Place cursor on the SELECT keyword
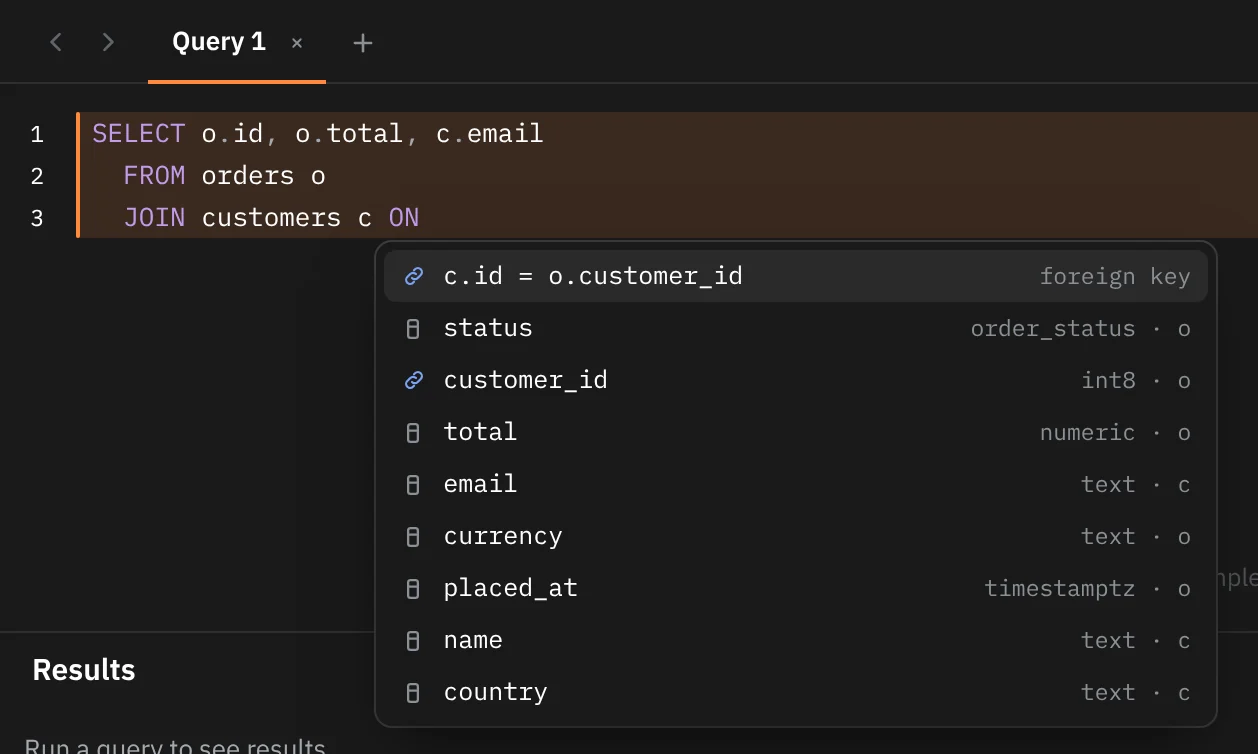Image resolution: width=1258 pixels, height=754 pixels. (139, 134)
